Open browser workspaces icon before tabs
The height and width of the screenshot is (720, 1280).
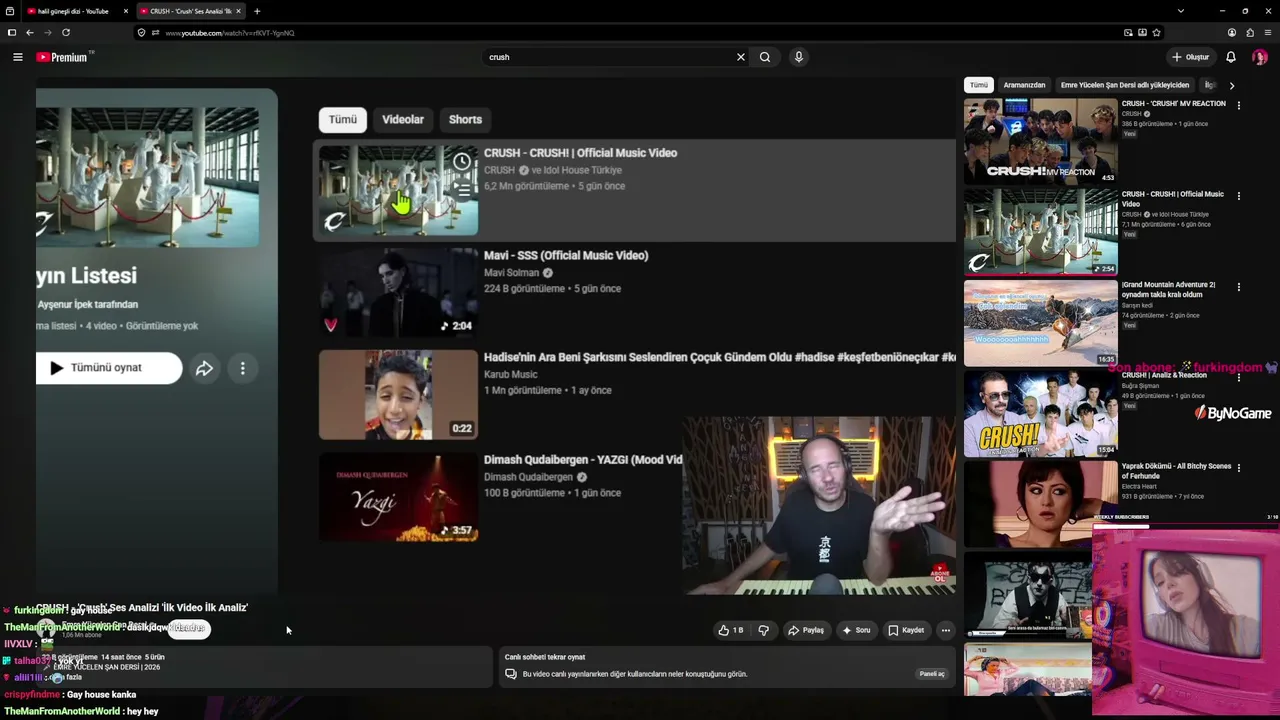pyautogui.click(x=10, y=11)
